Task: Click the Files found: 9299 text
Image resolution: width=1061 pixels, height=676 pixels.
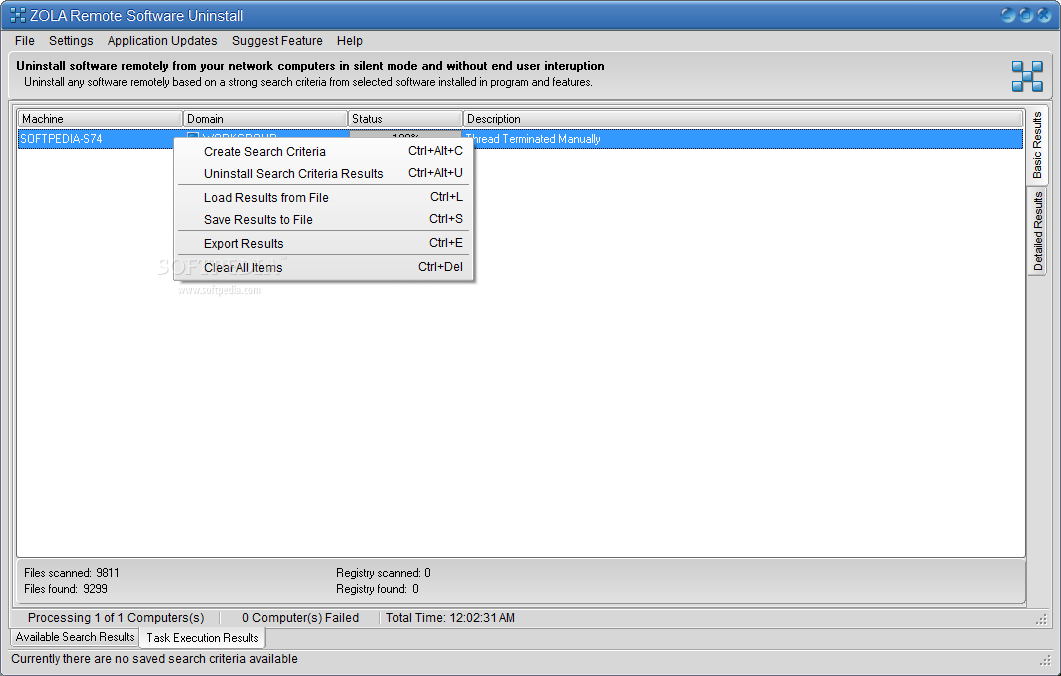Action: tap(66, 589)
